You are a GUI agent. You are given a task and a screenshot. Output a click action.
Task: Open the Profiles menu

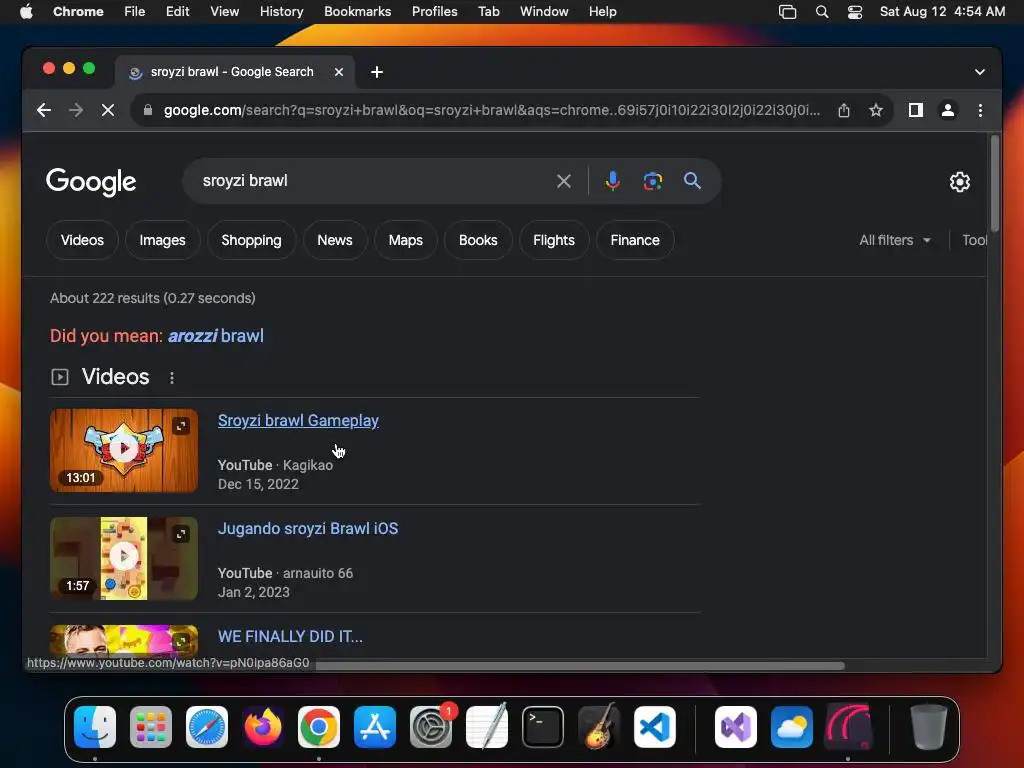click(x=434, y=12)
